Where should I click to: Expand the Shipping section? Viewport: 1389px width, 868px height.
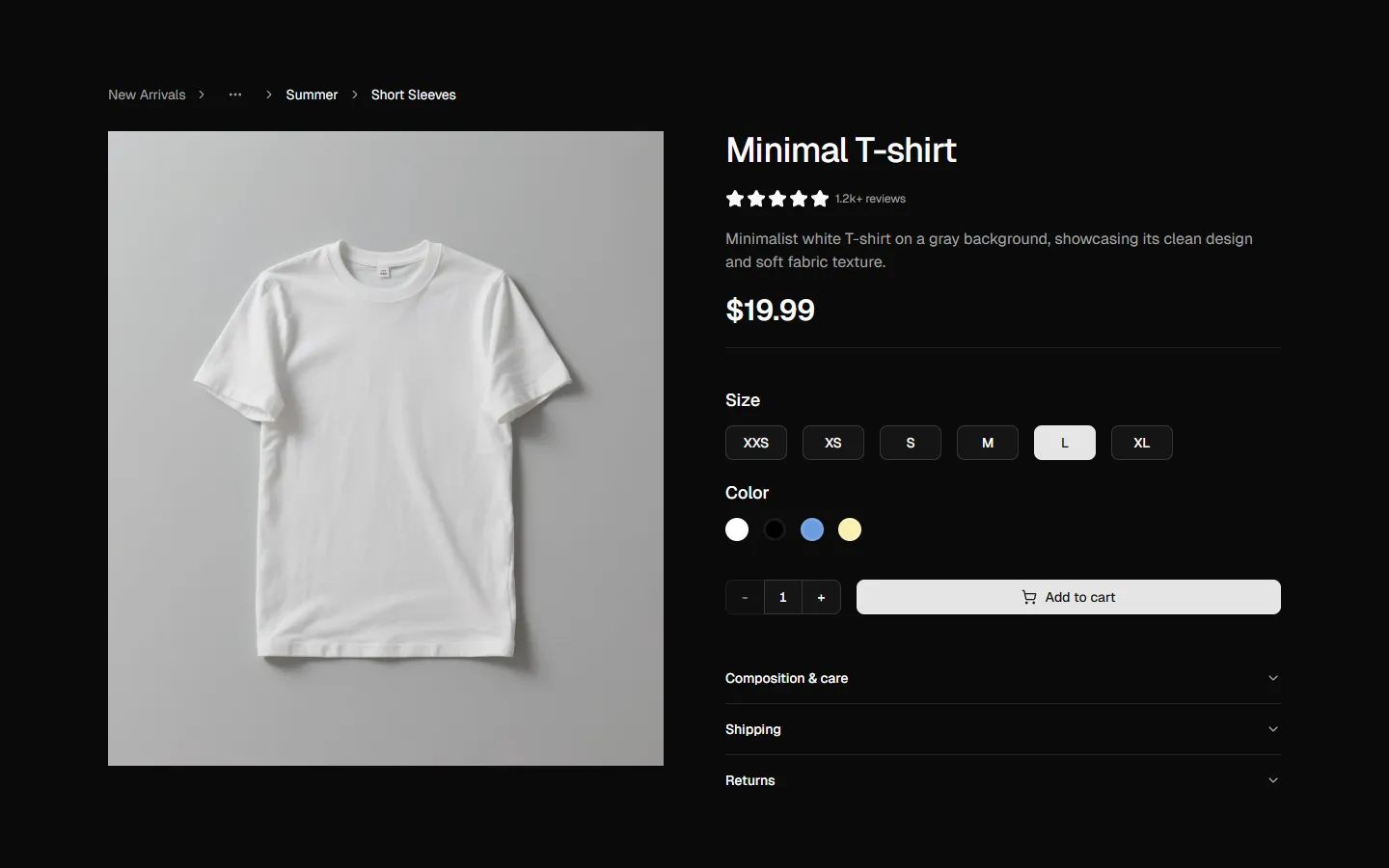coord(1001,729)
